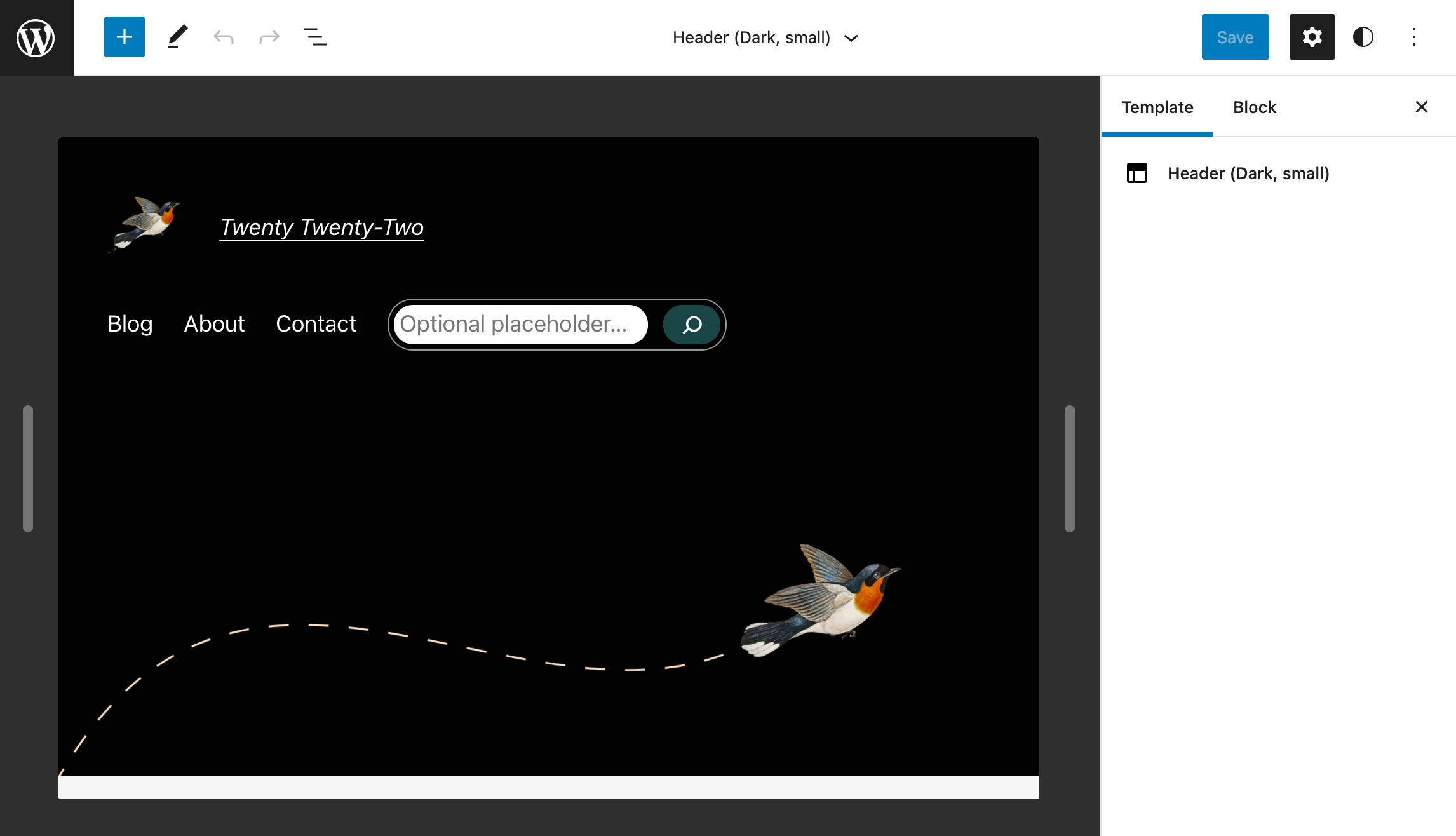Click the Contact navigation menu item

(316, 324)
